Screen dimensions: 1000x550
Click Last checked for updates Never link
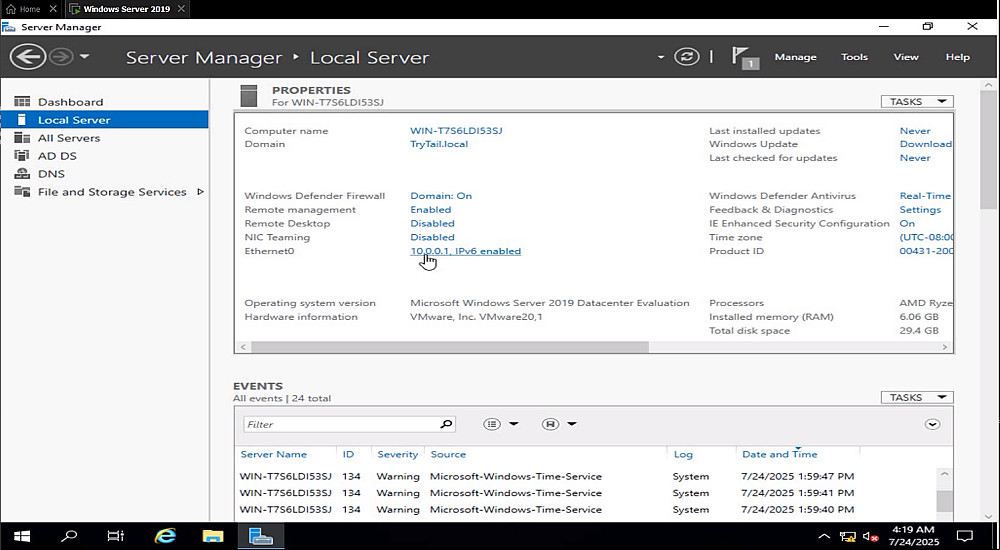point(915,158)
